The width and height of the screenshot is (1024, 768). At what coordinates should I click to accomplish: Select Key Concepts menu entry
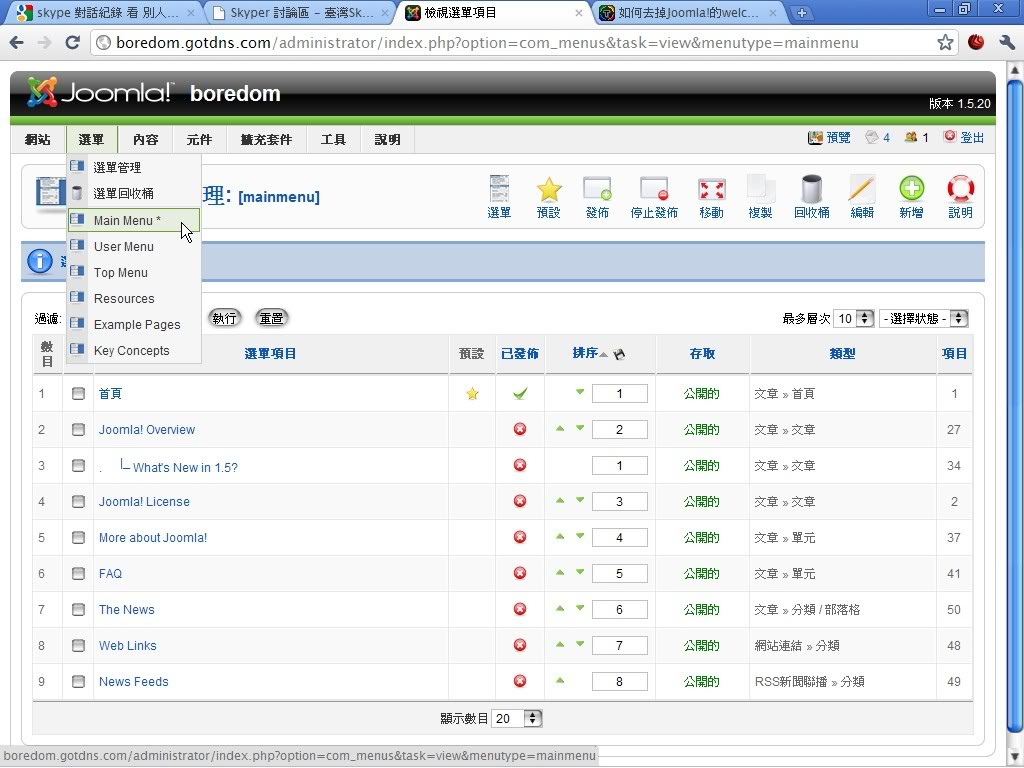(134, 351)
